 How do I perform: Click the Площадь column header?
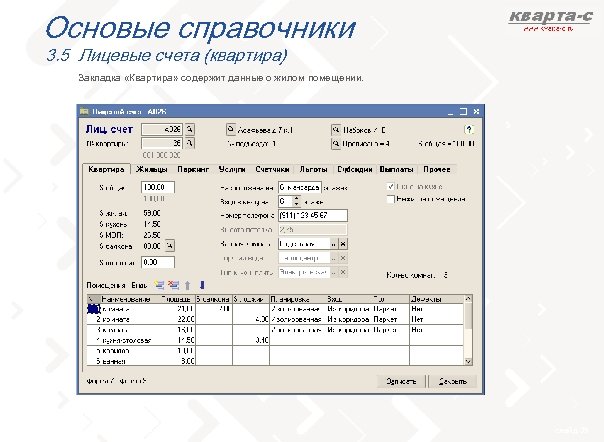click(176, 299)
